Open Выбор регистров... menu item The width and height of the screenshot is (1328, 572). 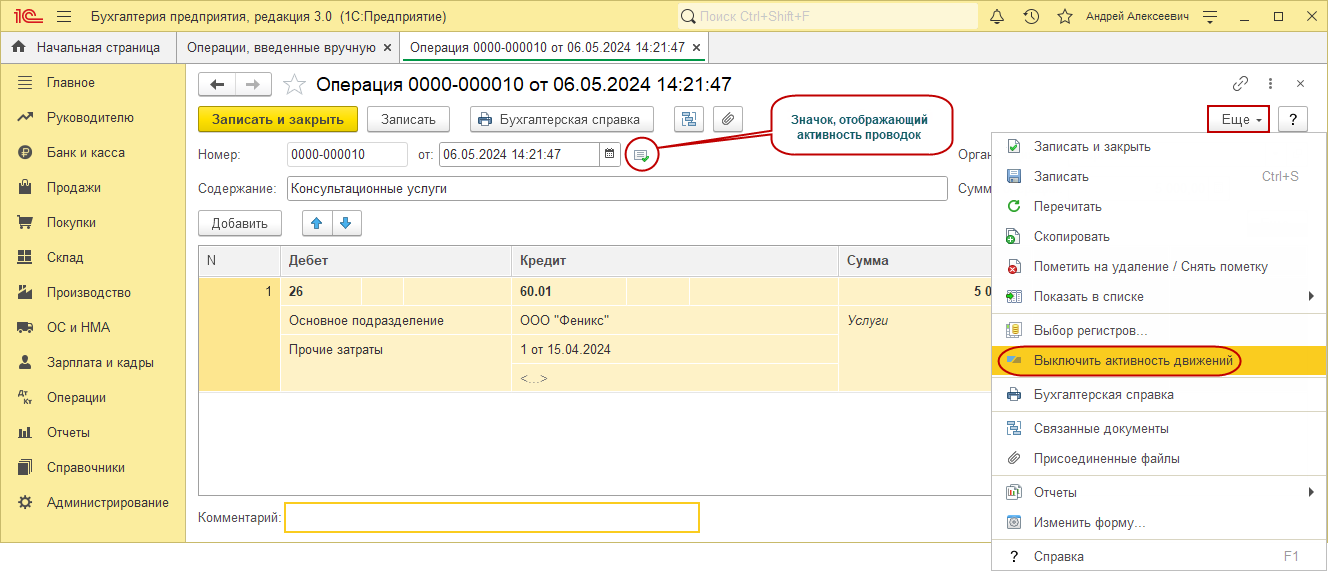[1160, 330]
